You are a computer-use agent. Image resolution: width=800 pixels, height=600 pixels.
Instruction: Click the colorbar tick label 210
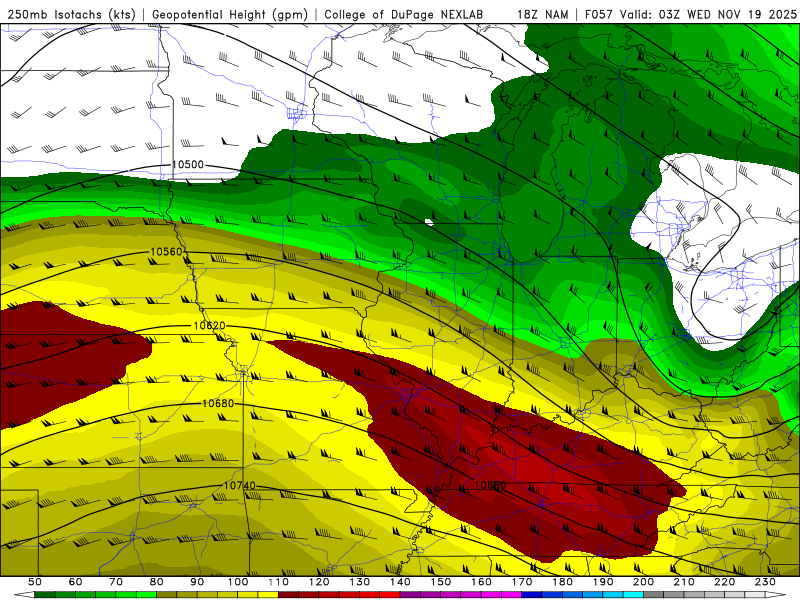coord(684,582)
